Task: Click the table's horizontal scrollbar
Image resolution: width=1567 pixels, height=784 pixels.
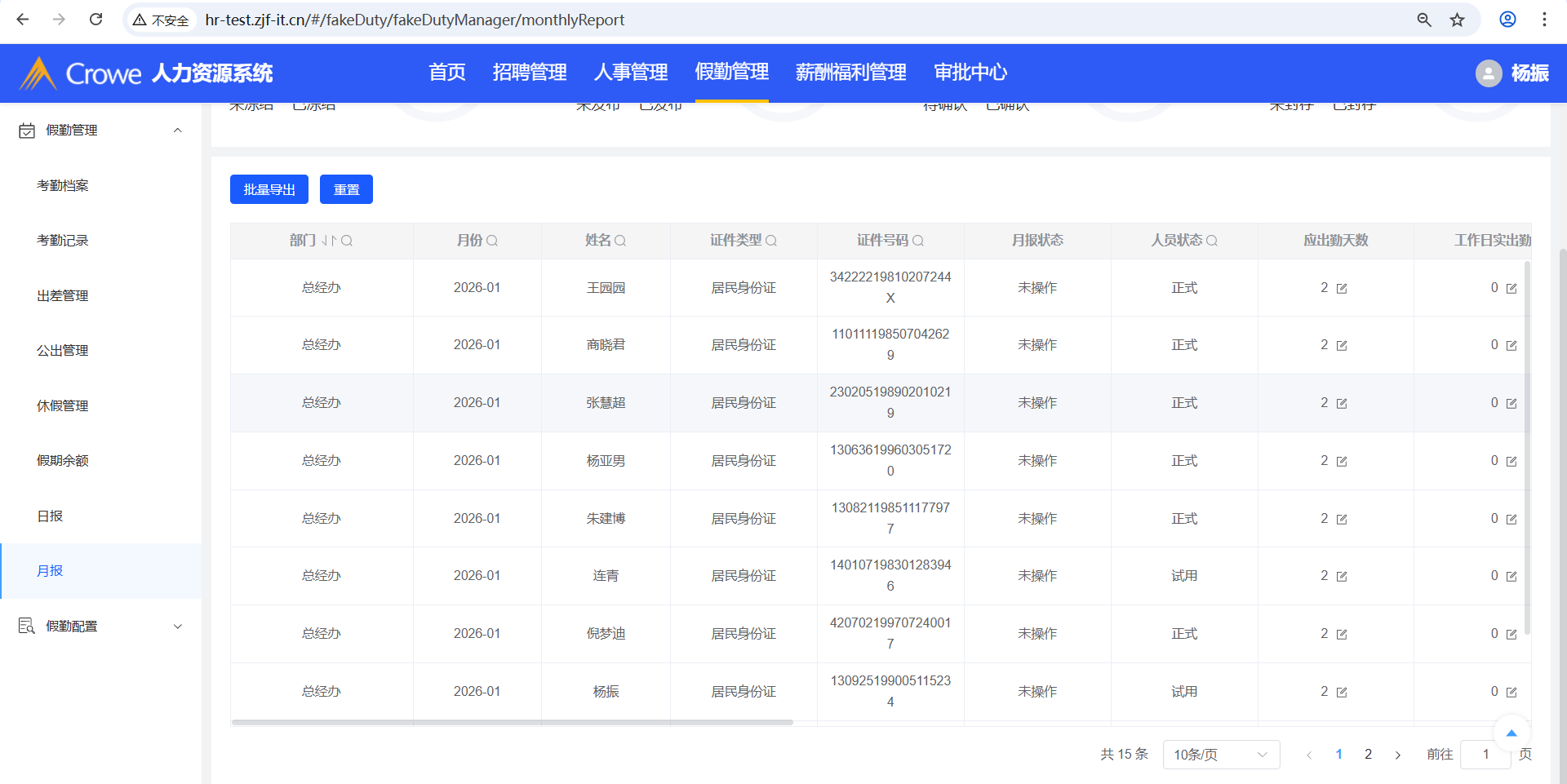Action: click(x=512, y=722)
